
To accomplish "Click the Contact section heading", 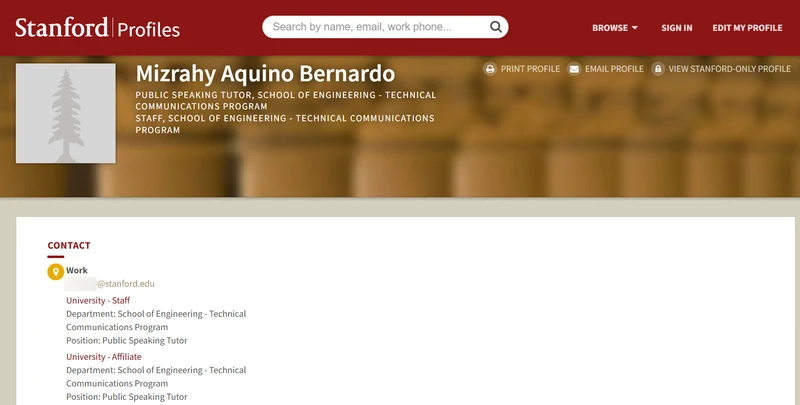I will tap(69, 246).
